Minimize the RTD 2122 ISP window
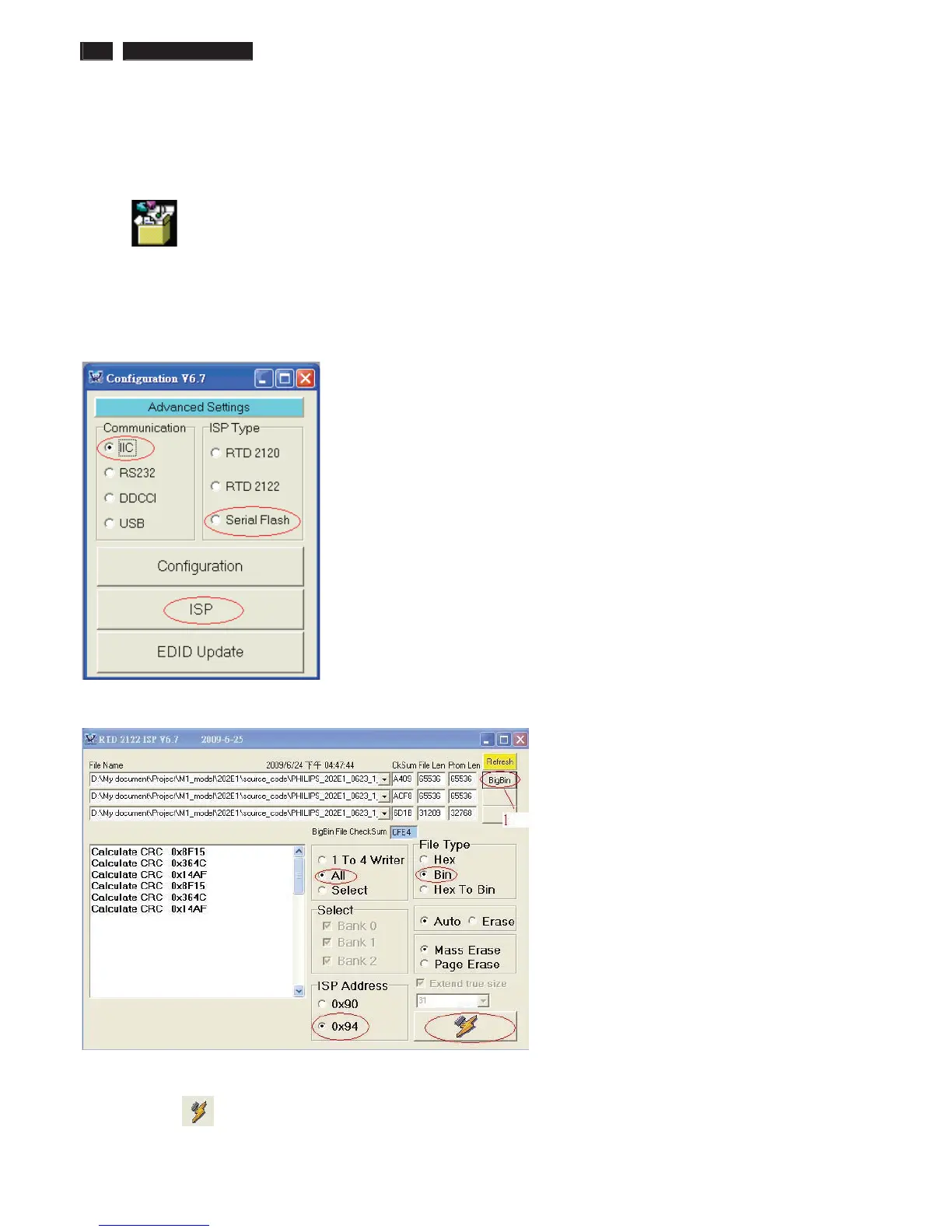This screenshot has width=952, height=1232. point(487,740)
